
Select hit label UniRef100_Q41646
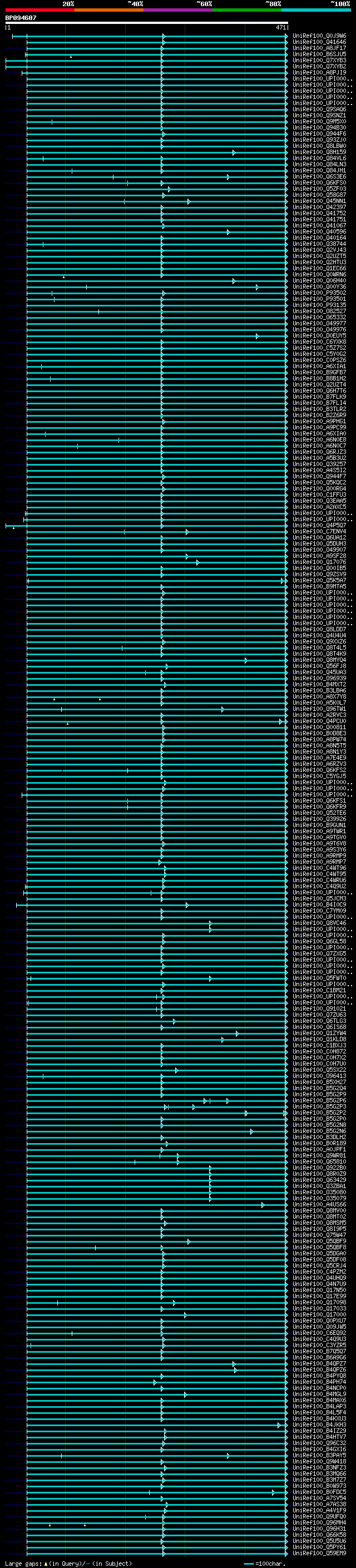coord(319,42)
